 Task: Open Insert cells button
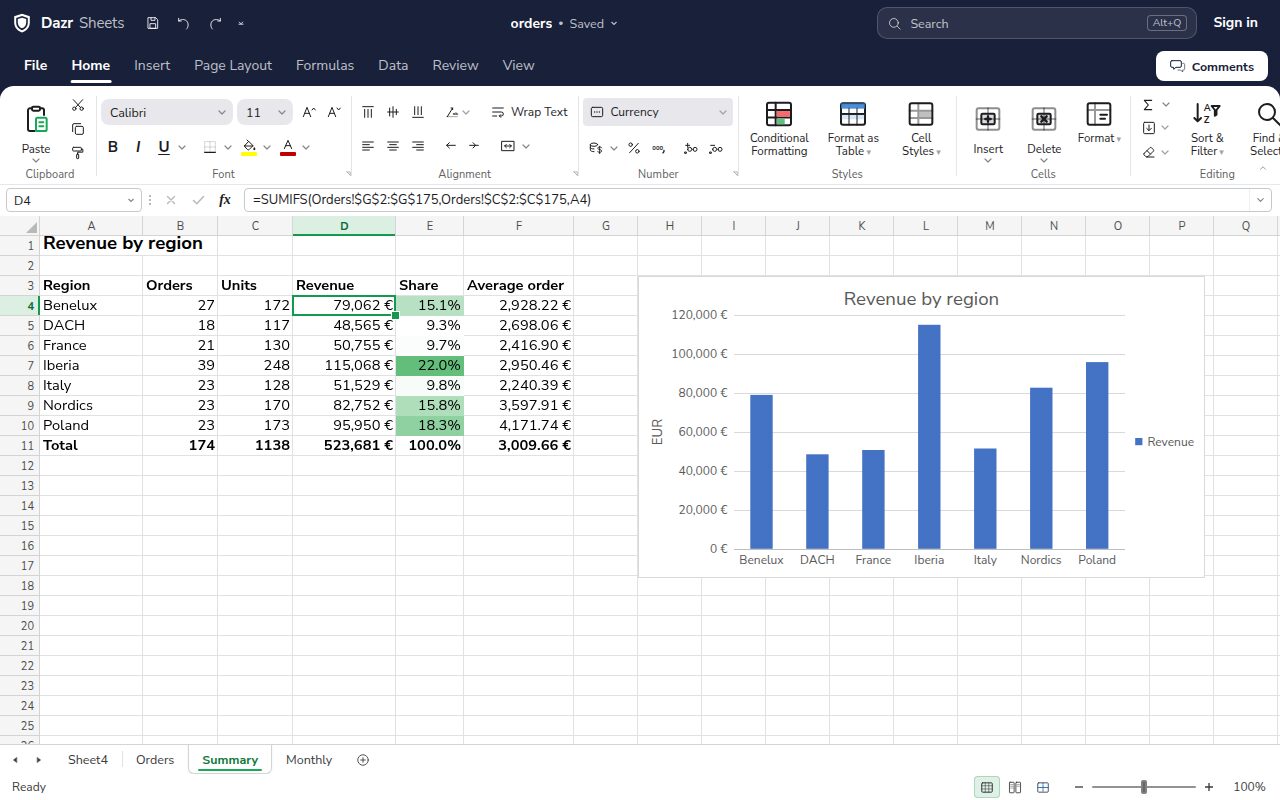pyautogui.click(x=988, y=132)
